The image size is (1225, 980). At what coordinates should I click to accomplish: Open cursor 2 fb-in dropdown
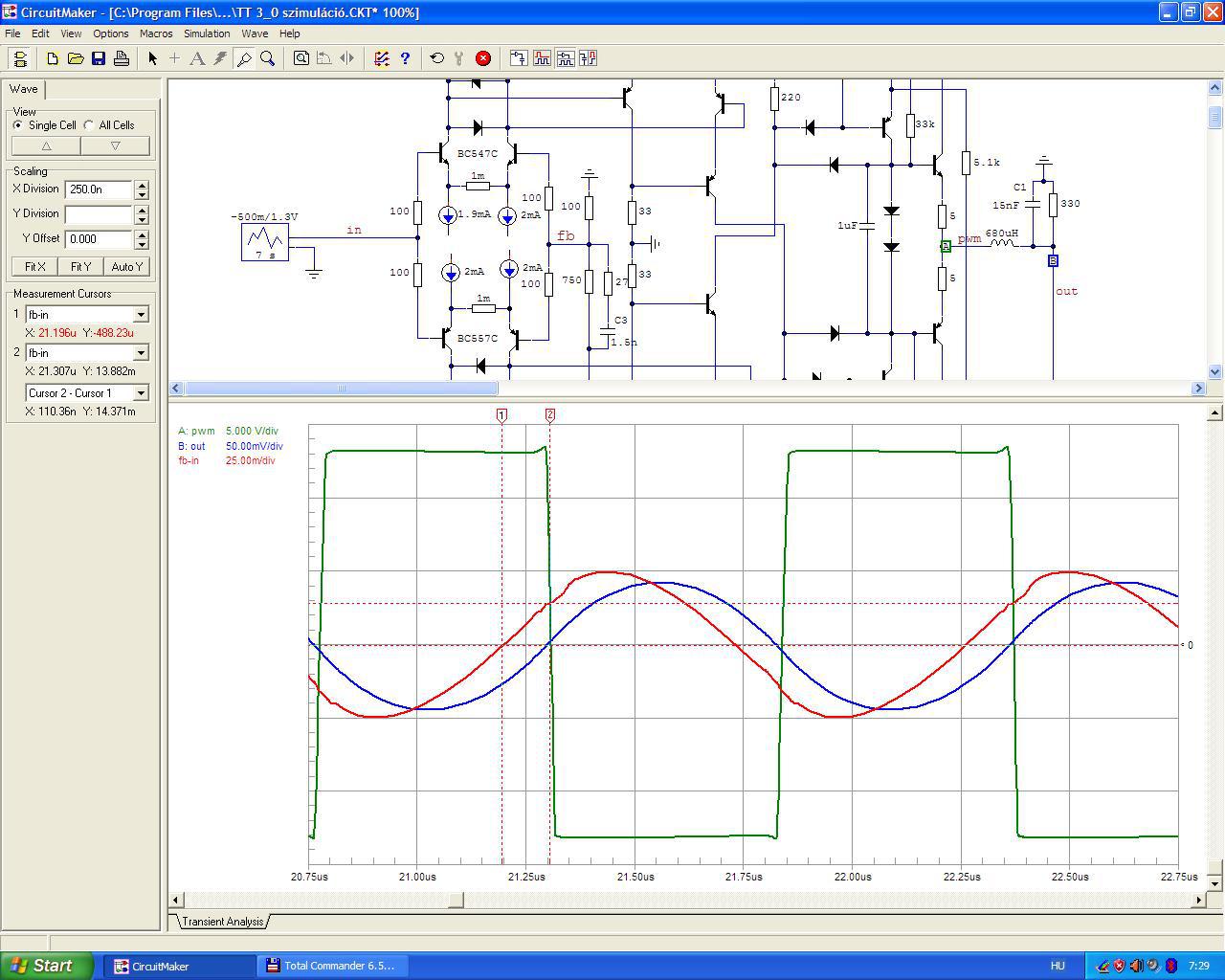(x=141, y=353)
